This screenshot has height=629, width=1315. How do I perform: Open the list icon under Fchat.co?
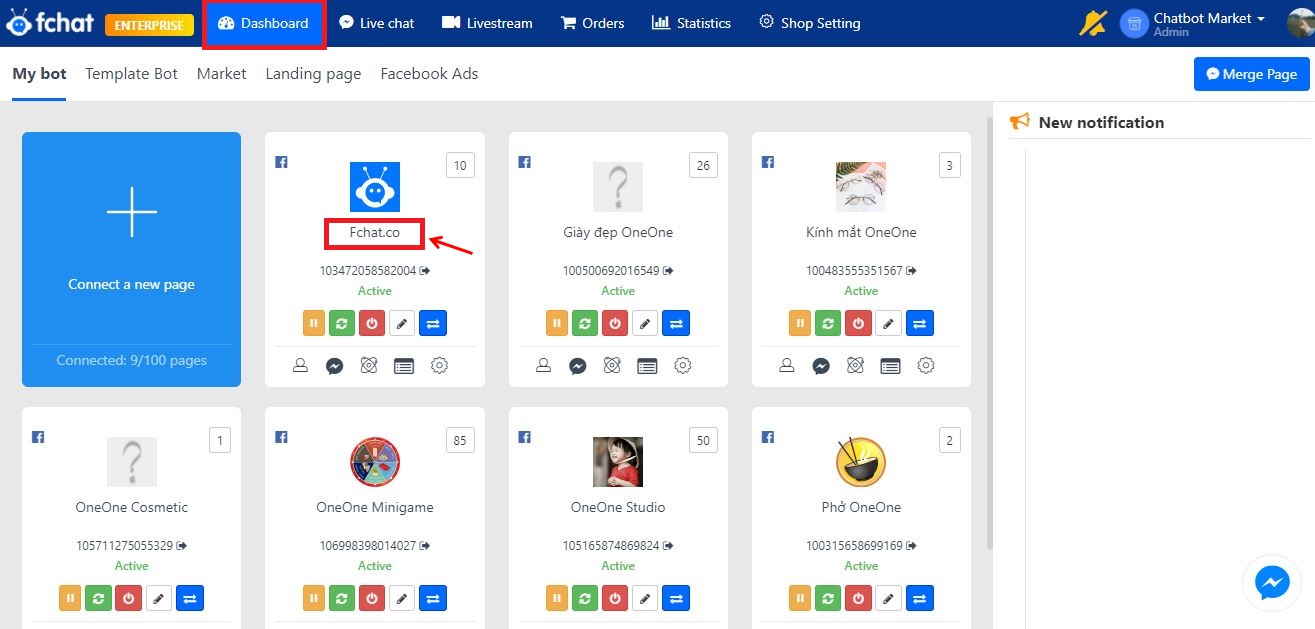point(403,366)
